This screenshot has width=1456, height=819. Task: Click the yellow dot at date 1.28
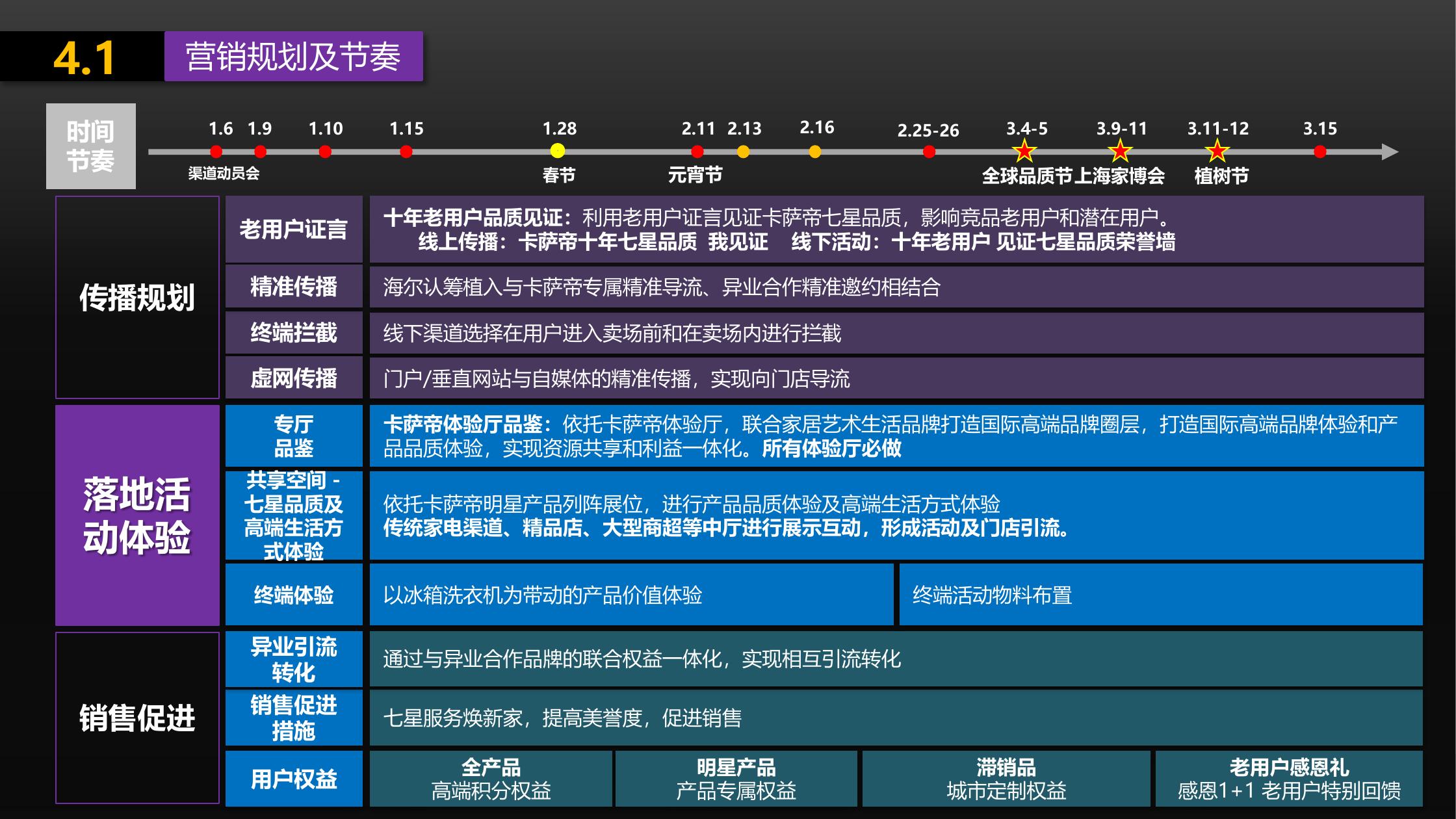tap(558, 151)
